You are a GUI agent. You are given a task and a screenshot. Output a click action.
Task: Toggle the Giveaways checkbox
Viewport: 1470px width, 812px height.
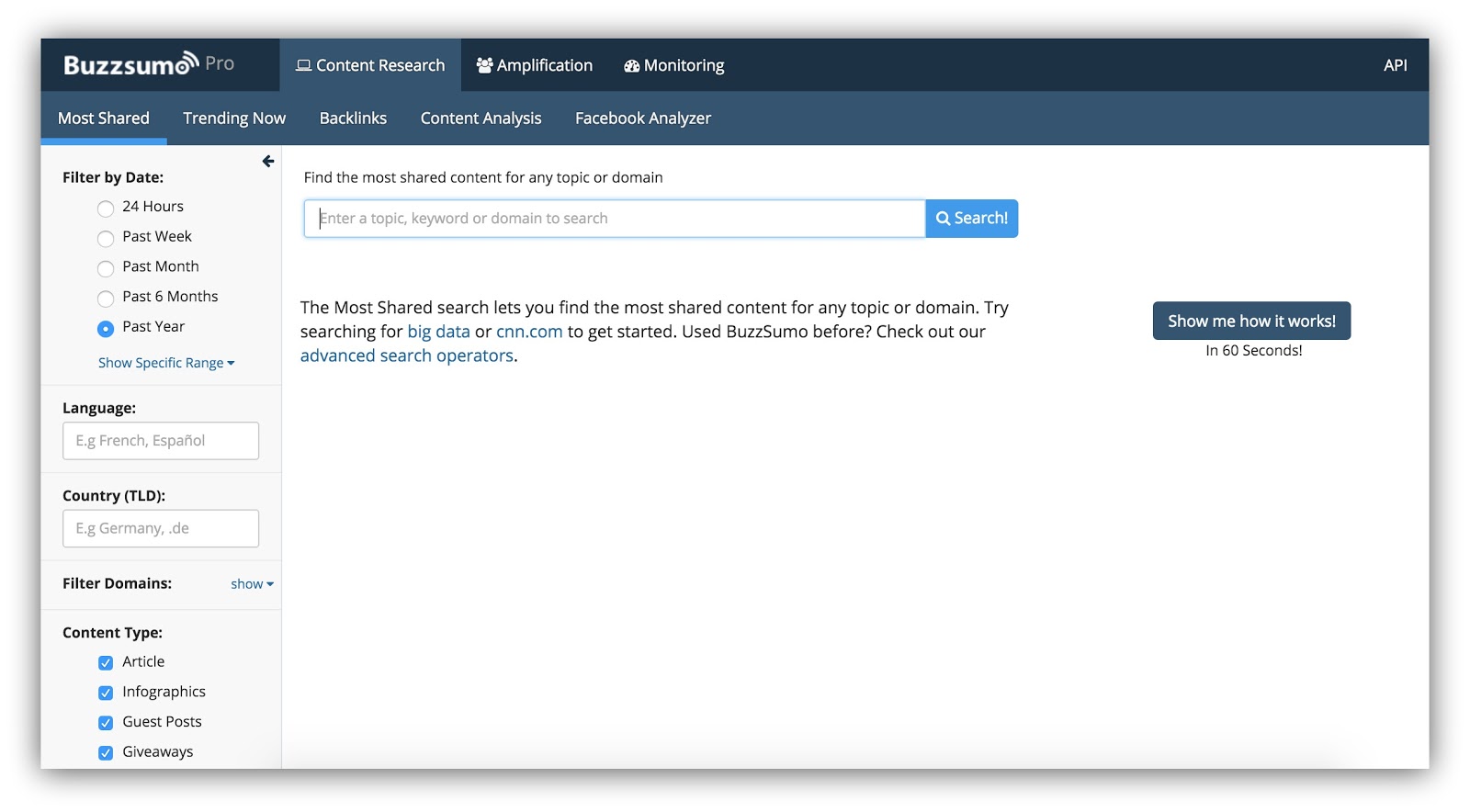[106, 753]
